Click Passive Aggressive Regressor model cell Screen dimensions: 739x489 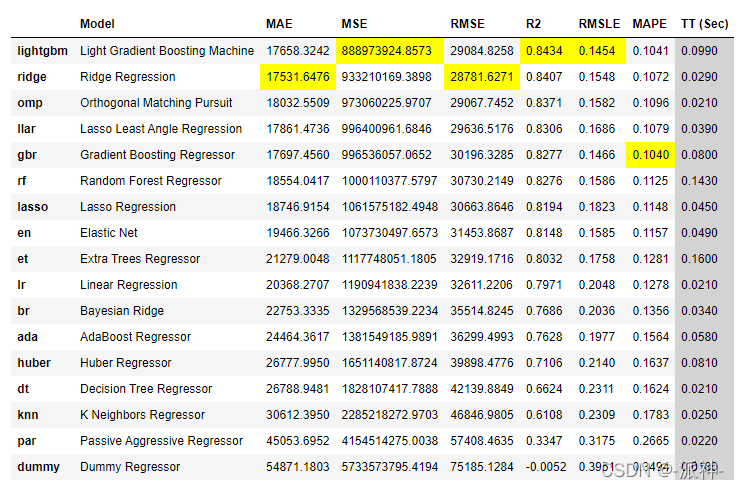click(161, 440)
